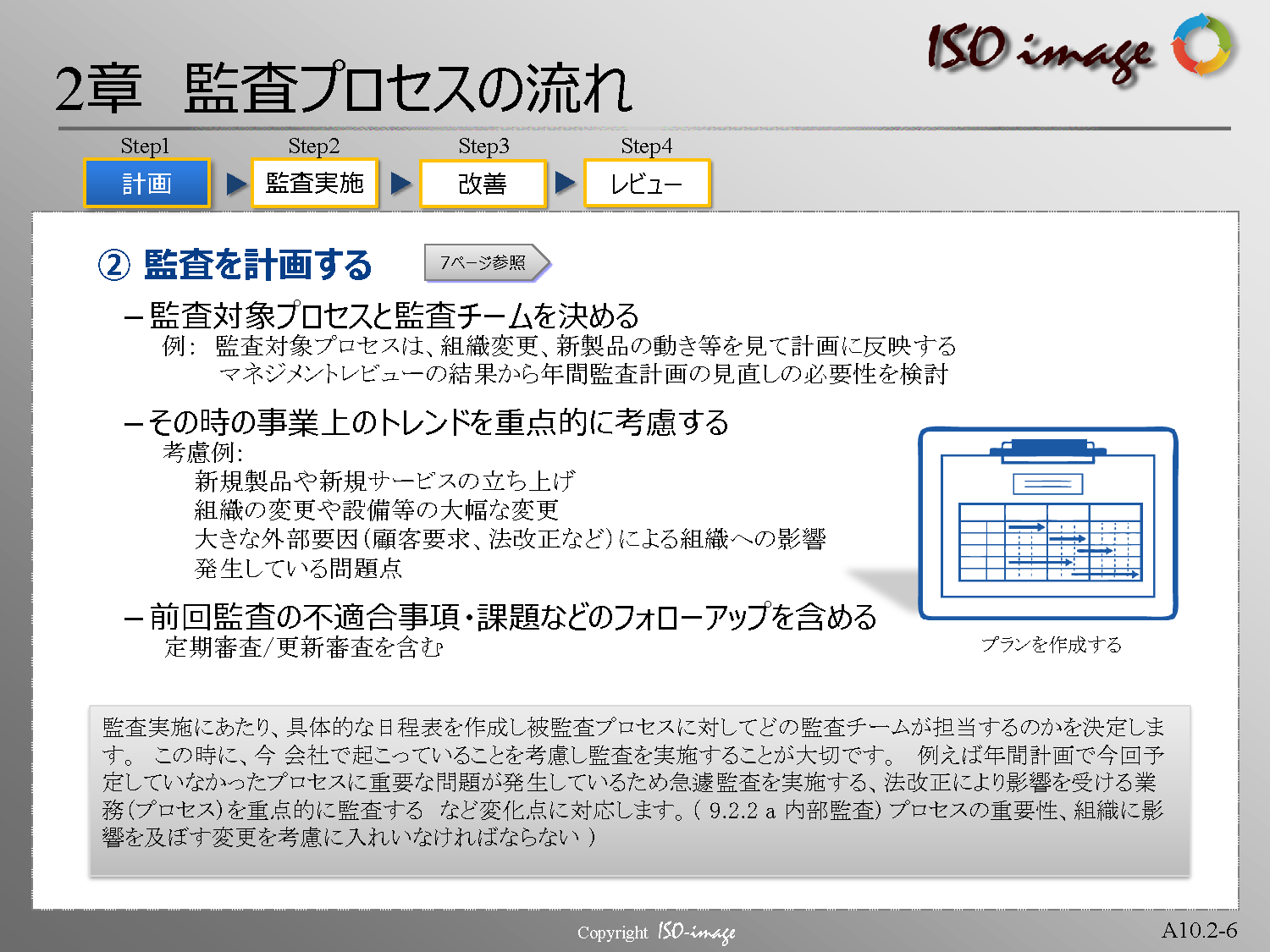Go to the 改善 step box

(x=483, y=184)
